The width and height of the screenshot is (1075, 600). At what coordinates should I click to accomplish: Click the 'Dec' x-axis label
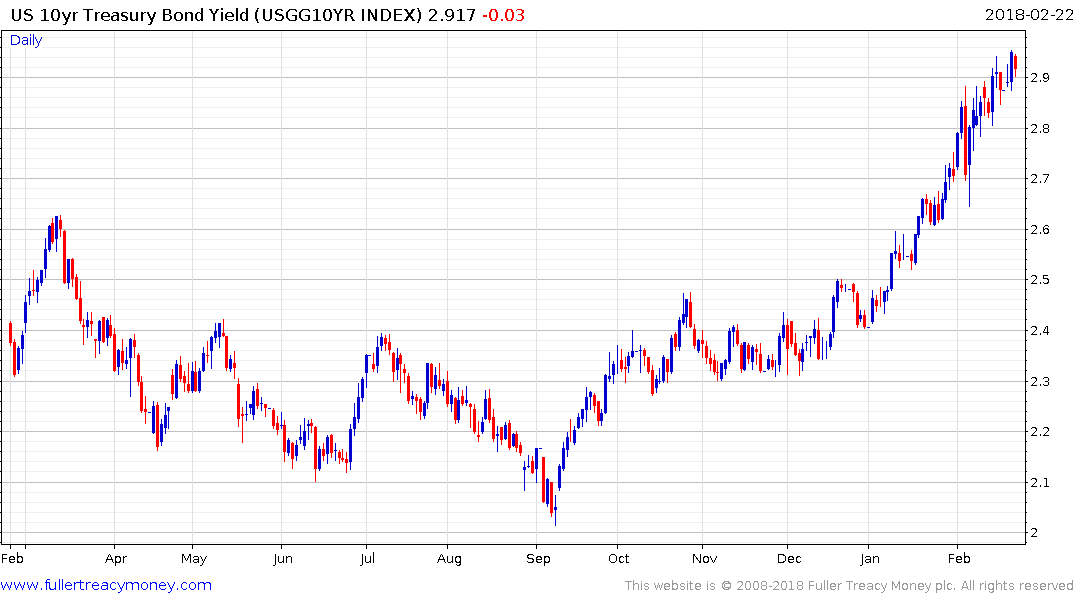coord(789,558)
